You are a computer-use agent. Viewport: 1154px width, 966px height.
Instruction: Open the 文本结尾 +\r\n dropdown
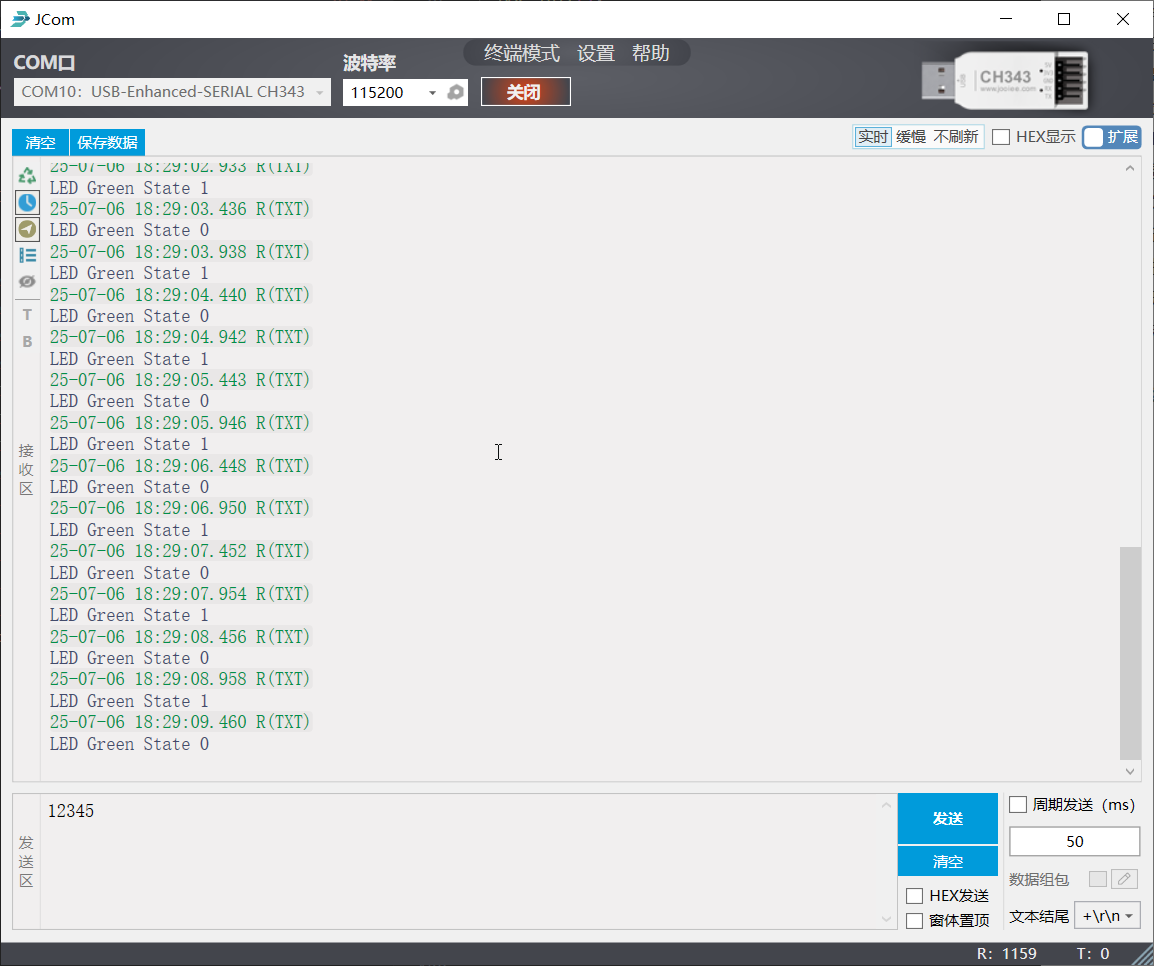click(x=1107, y=915)
